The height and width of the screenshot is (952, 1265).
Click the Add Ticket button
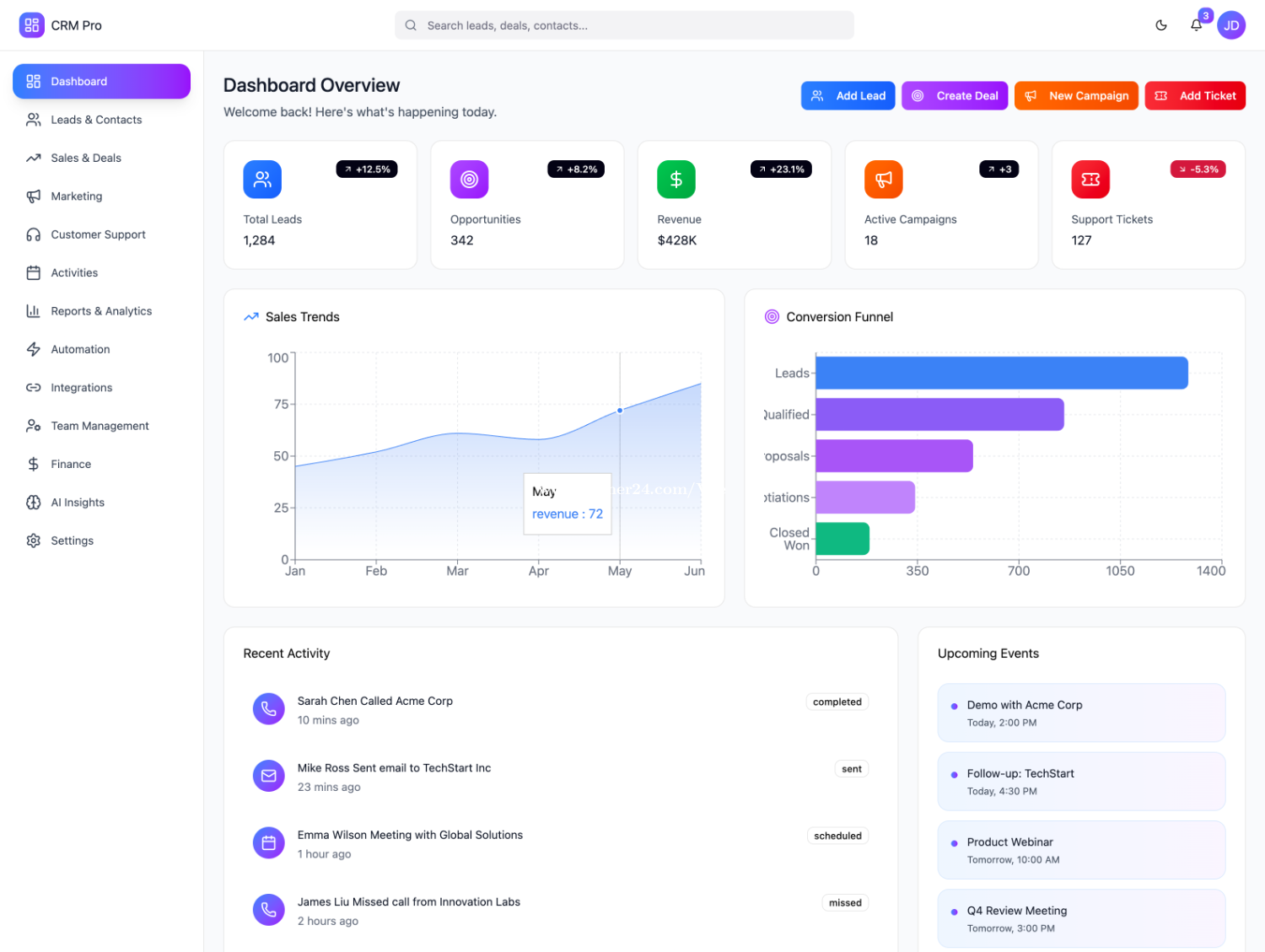point(1195,96)
